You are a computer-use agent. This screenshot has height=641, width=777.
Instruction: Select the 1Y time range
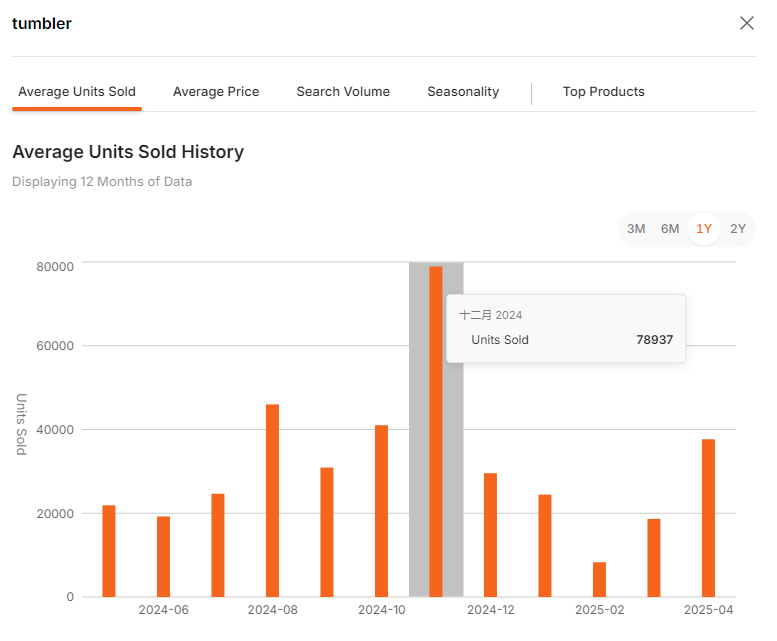click(x=704, y=229)
